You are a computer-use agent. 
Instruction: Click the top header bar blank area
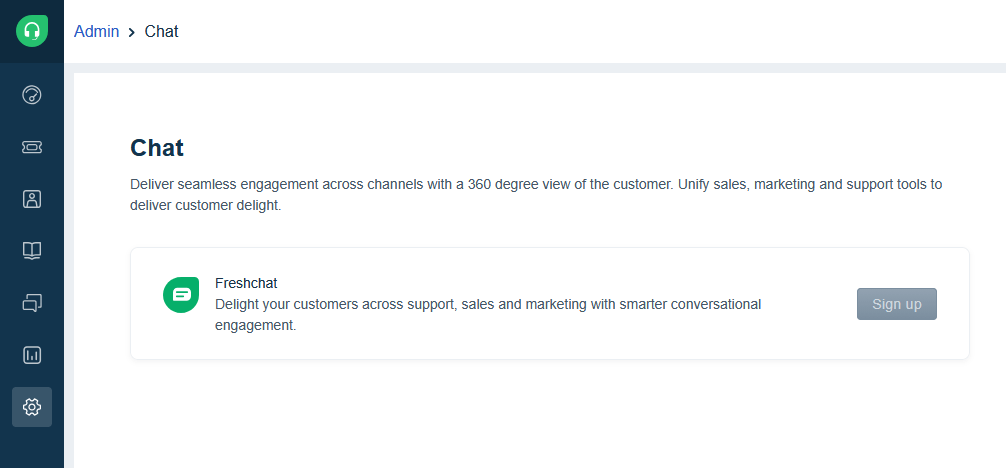click(x=600, y=31)
